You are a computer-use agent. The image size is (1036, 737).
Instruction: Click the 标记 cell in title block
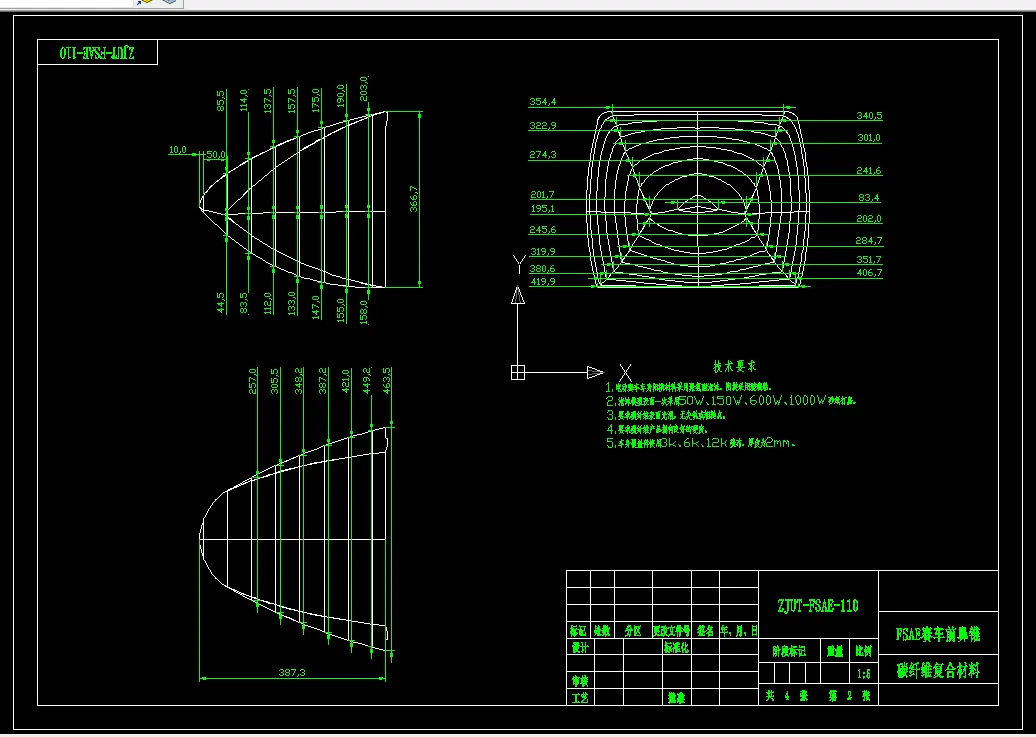pyautogui.click(x=578, y=631)
